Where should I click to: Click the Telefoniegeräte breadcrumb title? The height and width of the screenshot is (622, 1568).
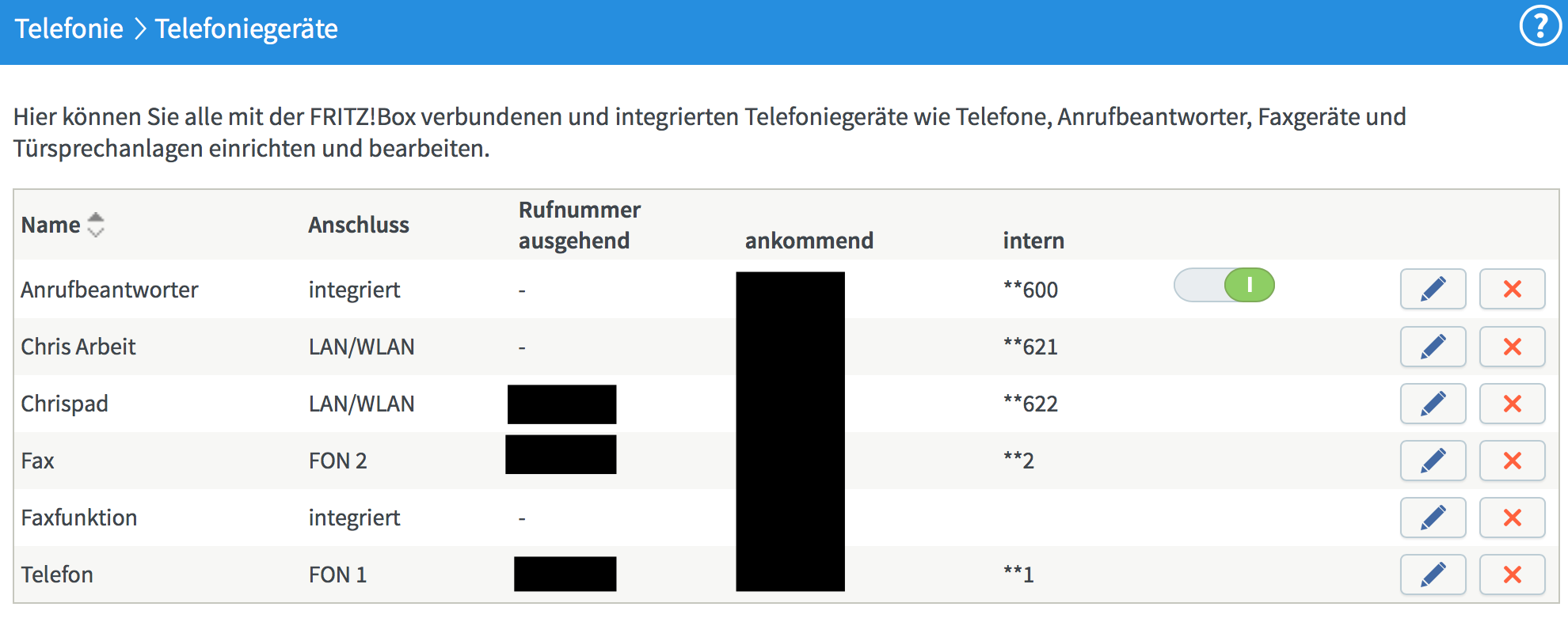[x=246, y=29]
